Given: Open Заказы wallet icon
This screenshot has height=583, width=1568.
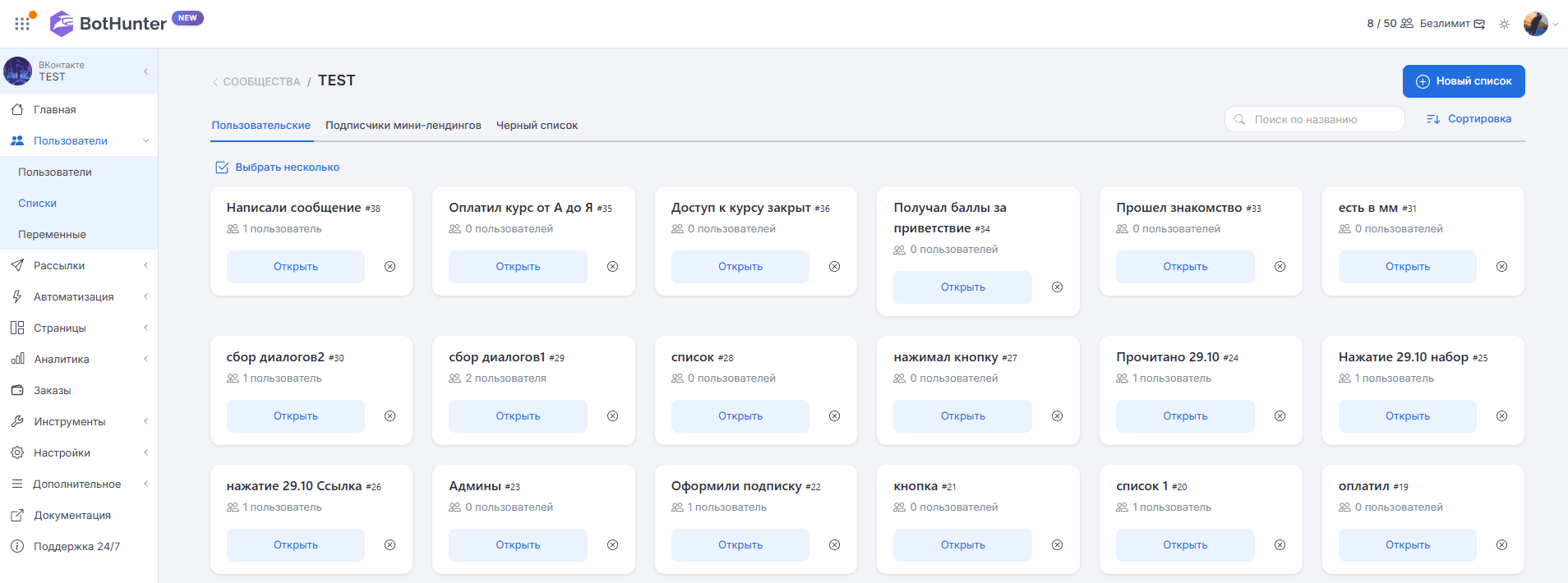Looking at the screenshot, I should 17,390.
